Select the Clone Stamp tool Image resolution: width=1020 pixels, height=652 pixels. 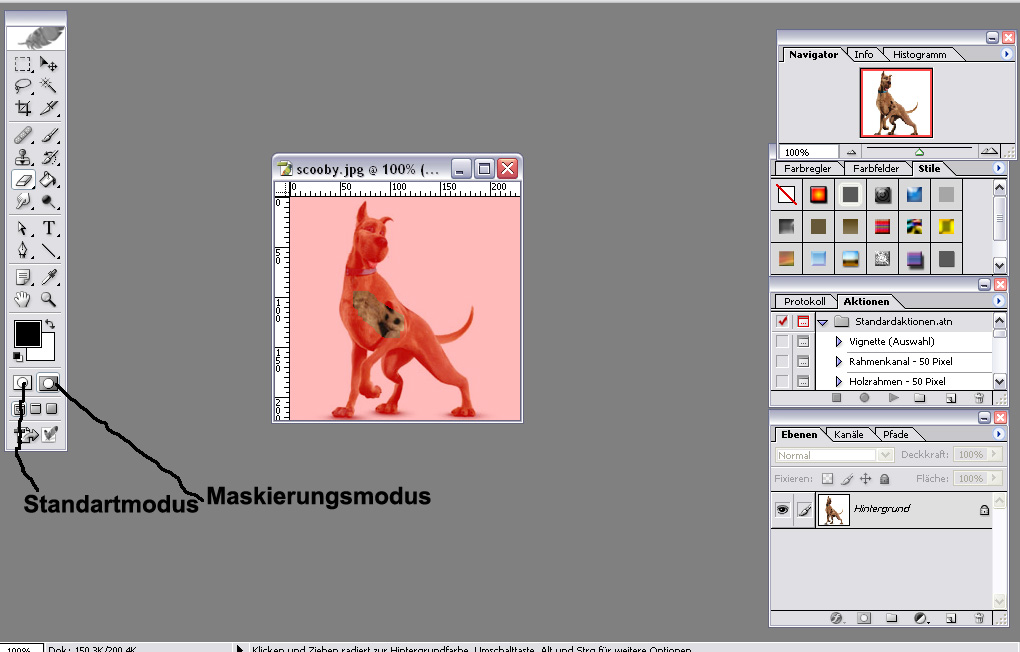pos(23,157)
